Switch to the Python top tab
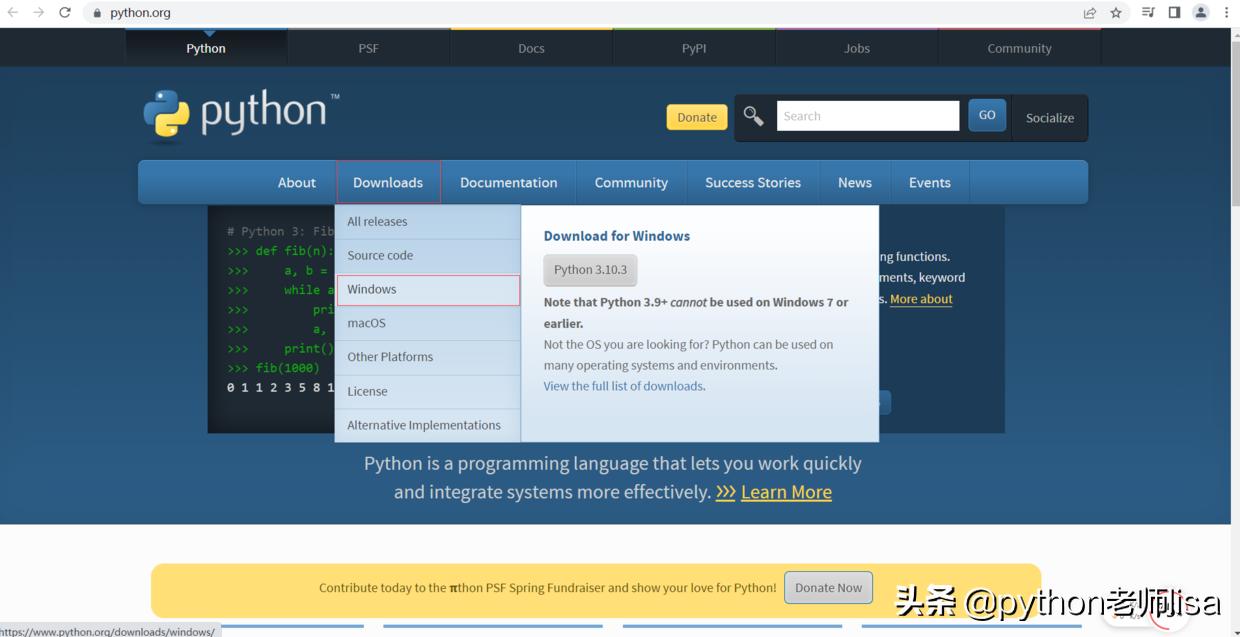This screenshot has width=1240, height=637. click(206, 48)
